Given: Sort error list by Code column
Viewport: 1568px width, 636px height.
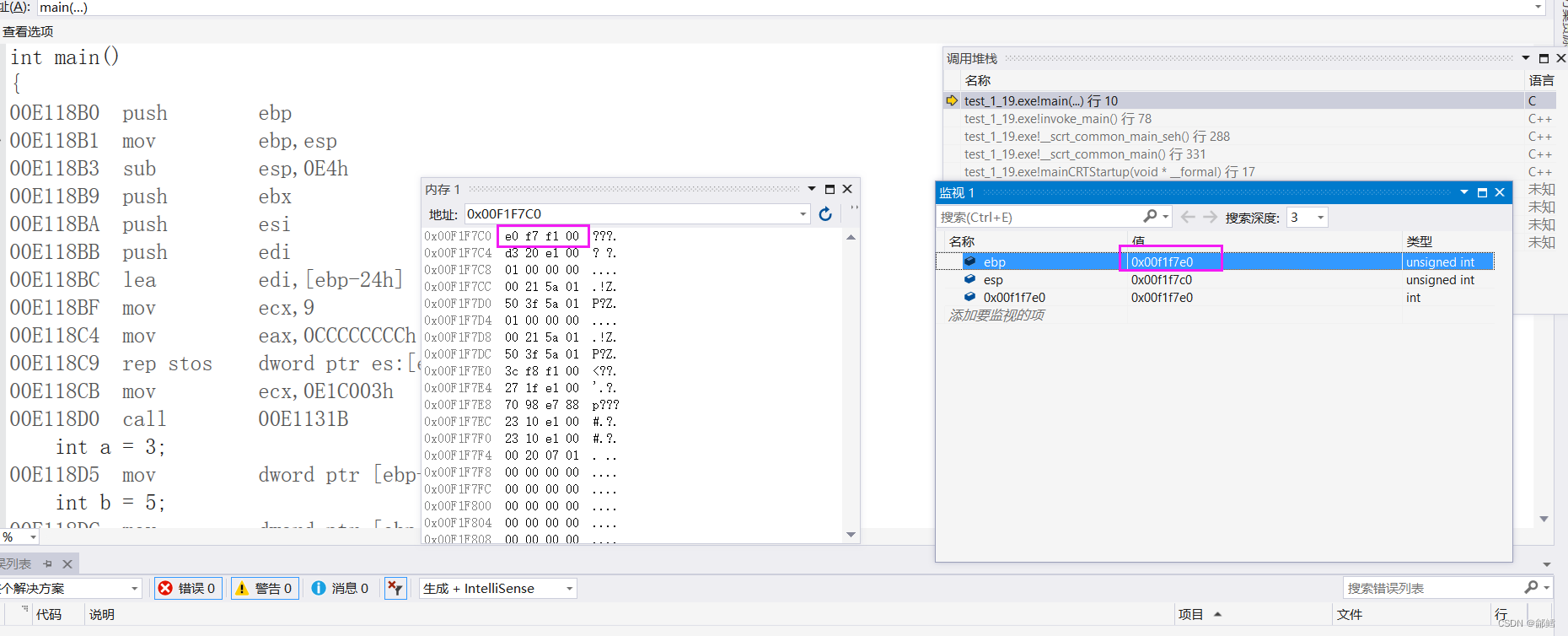Looking at the screenshot, I should (x=49, y=614).
